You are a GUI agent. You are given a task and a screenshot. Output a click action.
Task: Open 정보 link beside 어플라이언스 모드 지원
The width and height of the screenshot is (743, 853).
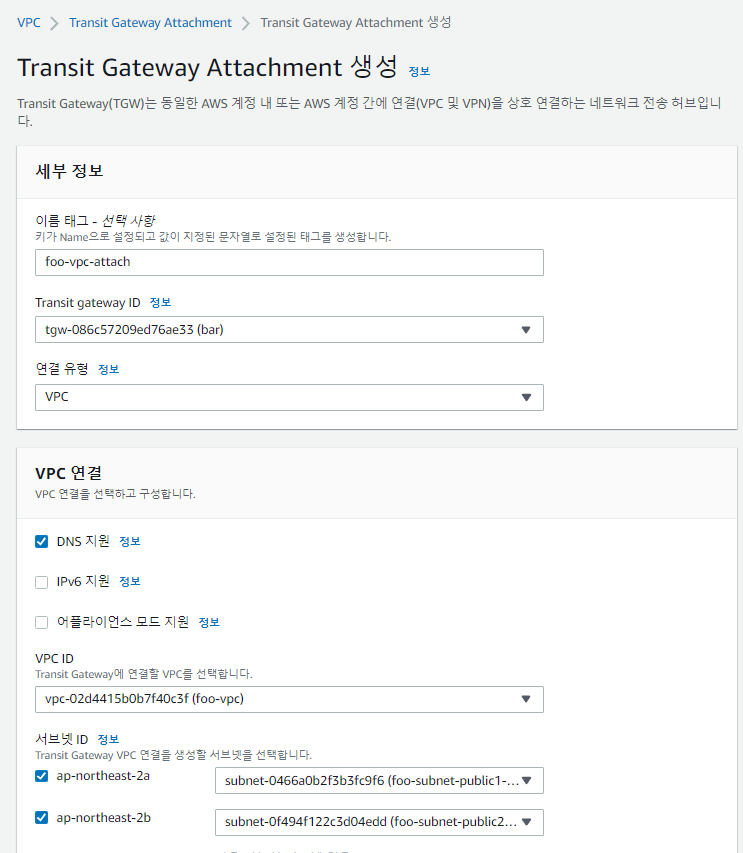208,622
